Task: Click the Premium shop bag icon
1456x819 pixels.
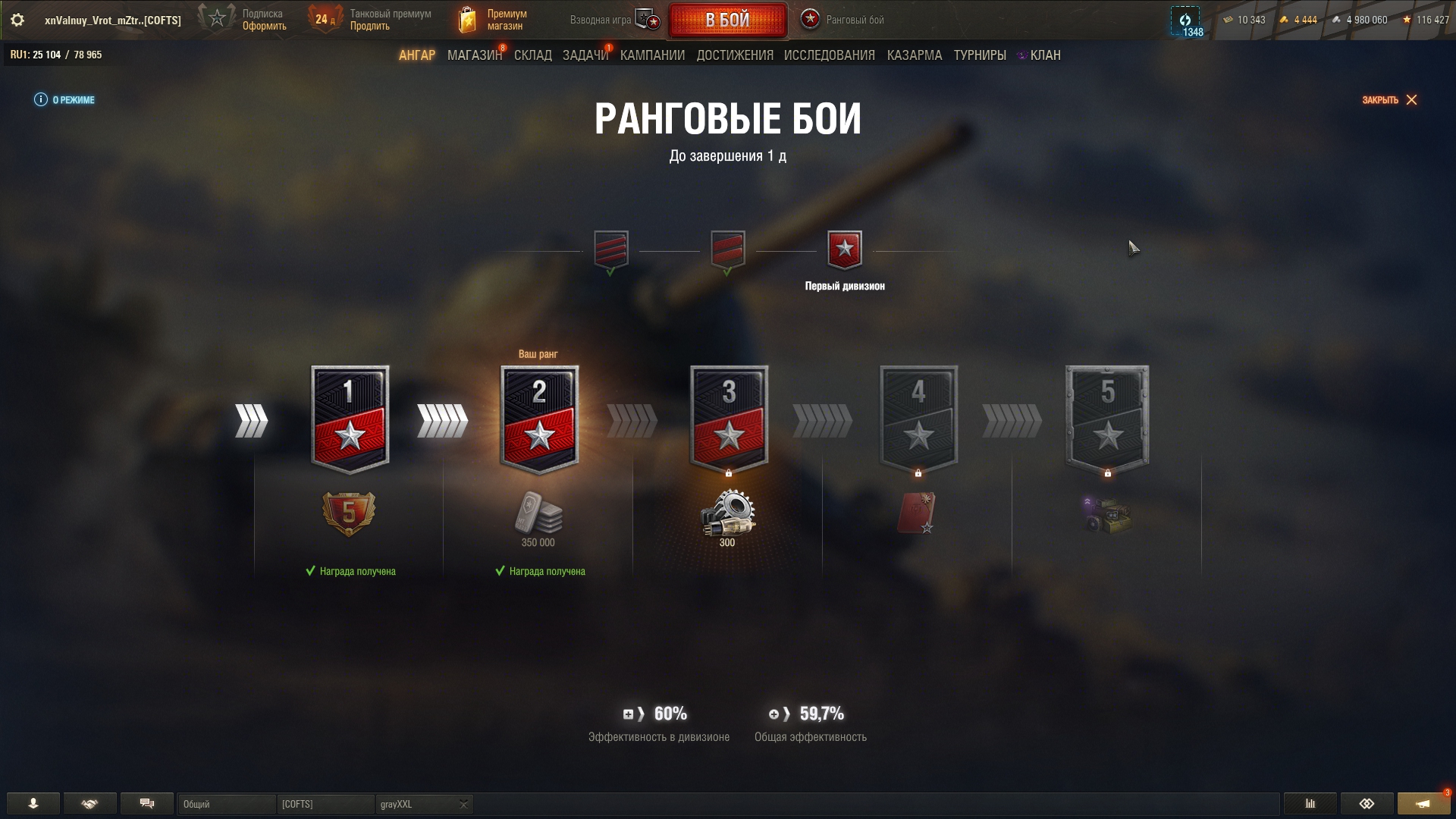Action: [467, 20]
